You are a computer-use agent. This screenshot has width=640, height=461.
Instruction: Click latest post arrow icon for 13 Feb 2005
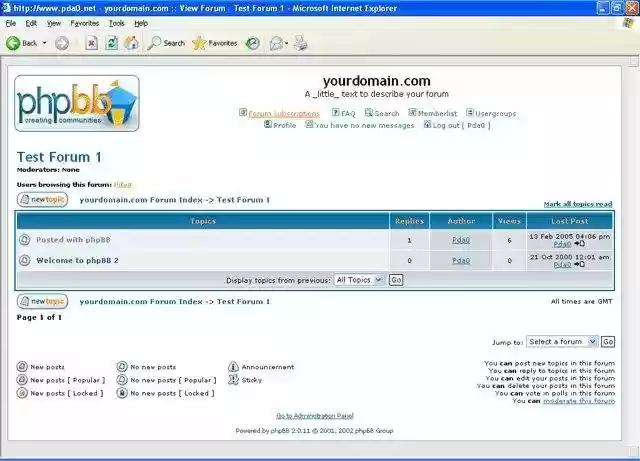(x=579, y=244)
